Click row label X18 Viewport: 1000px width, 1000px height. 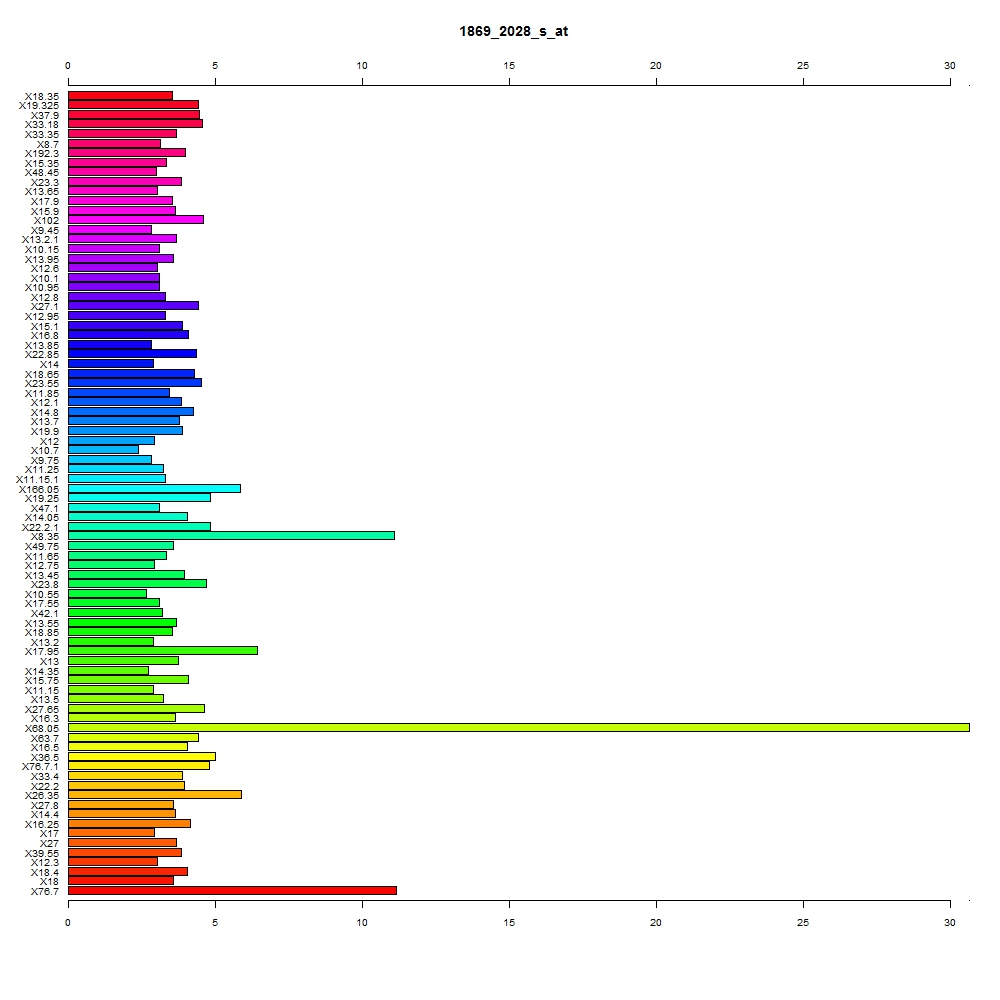pyautogui.click(x=49, y=881)
